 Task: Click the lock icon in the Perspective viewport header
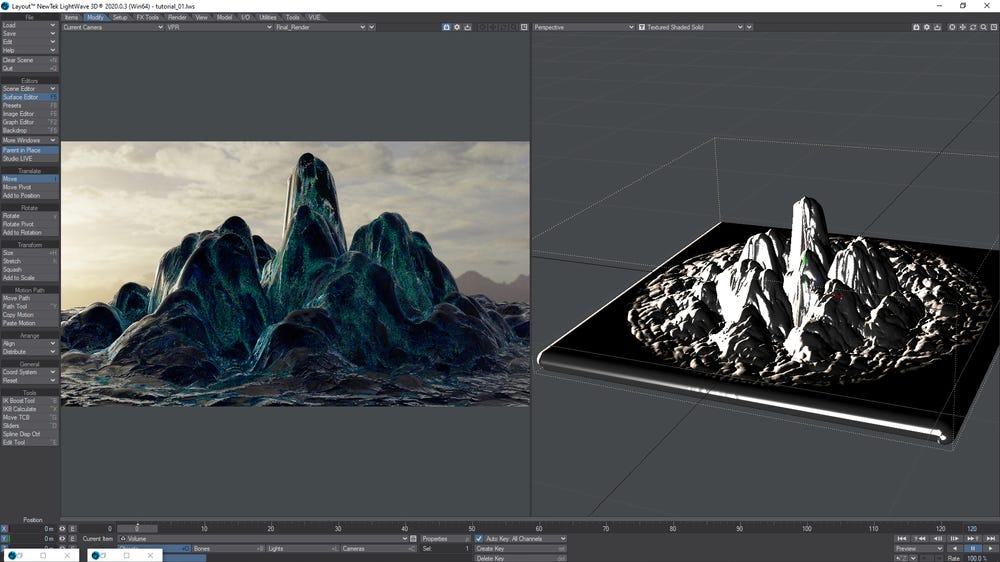click(x=916, y=27)
